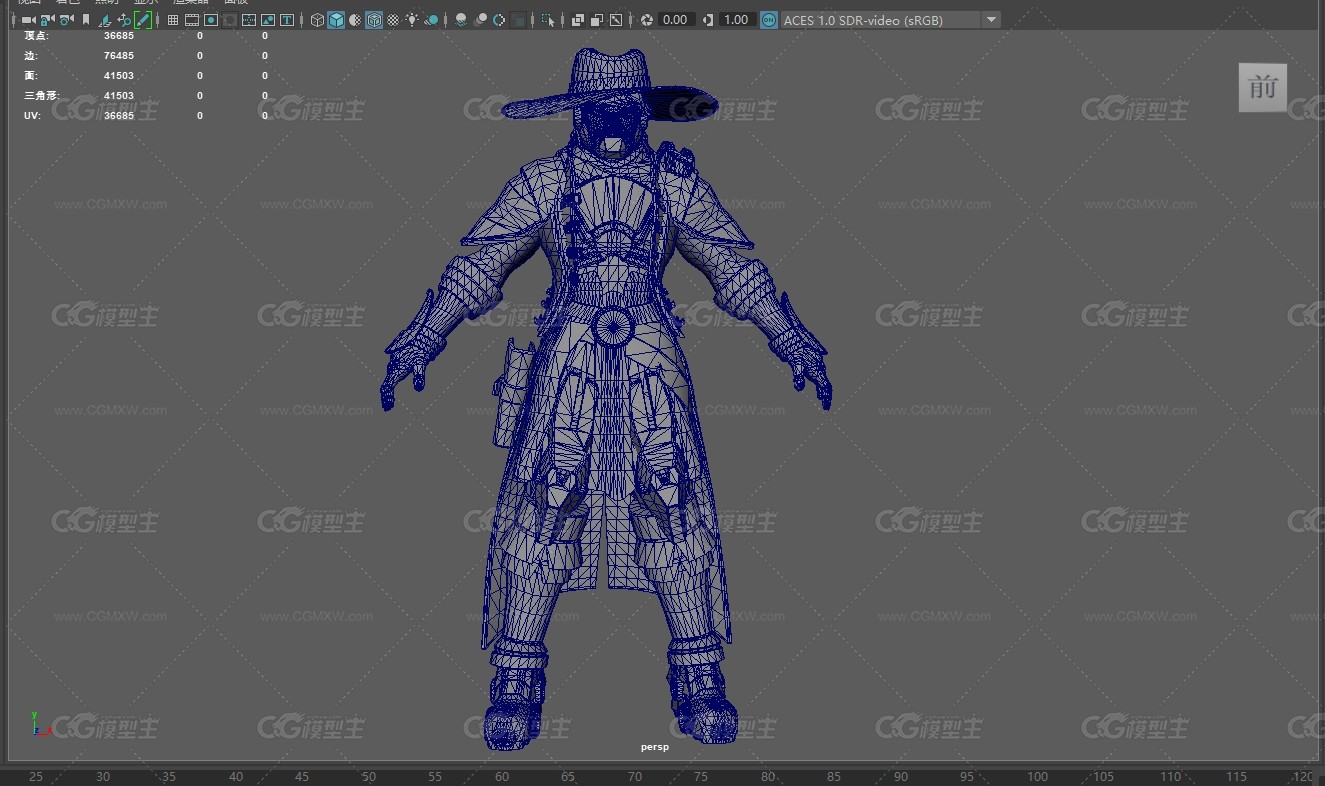Screen dimensions: 1325x786
Task: Click the camera Bookmarks icon
Action: (86, 20)
